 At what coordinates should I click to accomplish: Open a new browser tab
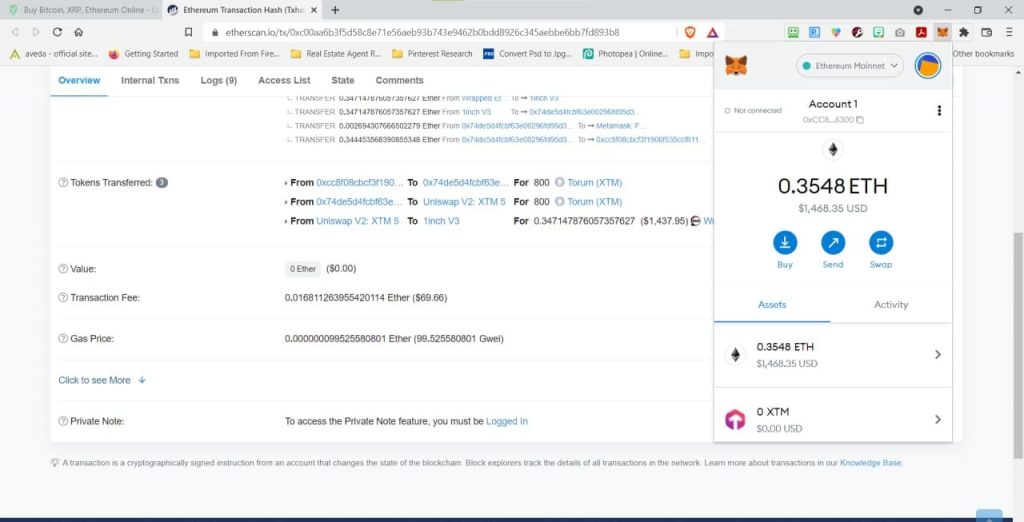coord(335,10)
